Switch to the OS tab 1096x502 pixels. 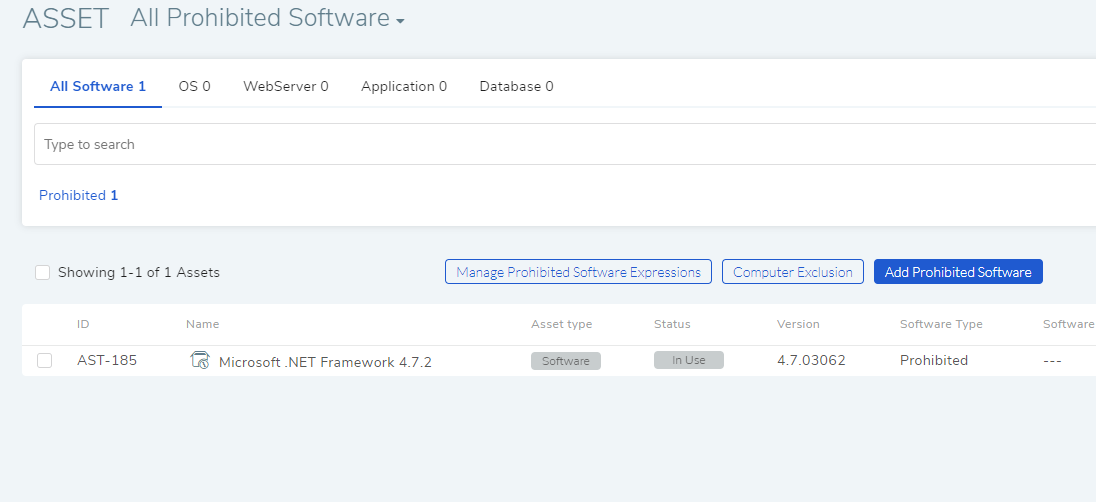(194, 86)
